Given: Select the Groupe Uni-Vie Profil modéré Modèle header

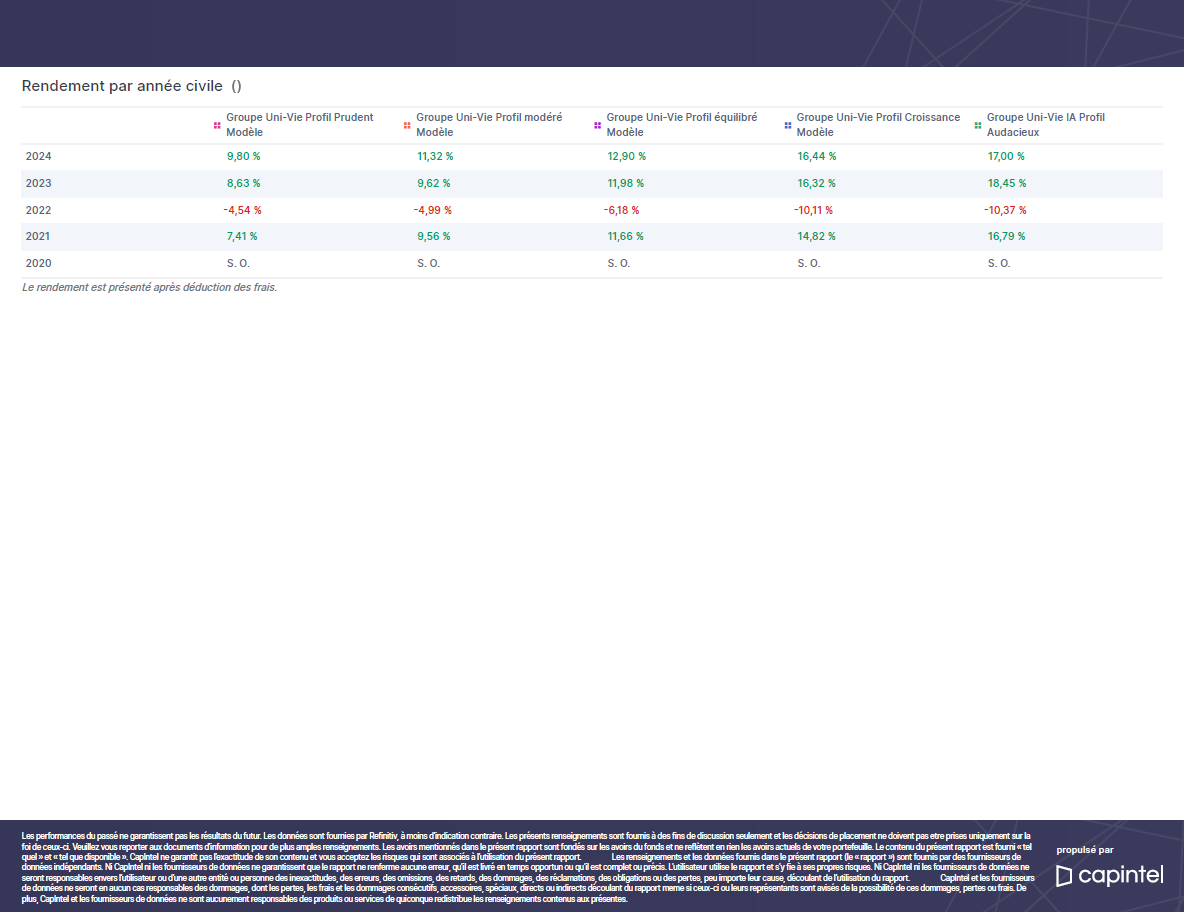Looking at the screenshot, I should tap(489, 125).
